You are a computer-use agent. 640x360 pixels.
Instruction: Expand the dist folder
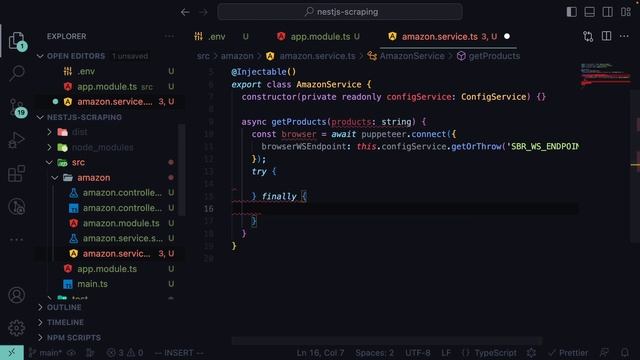coord(80,132)
